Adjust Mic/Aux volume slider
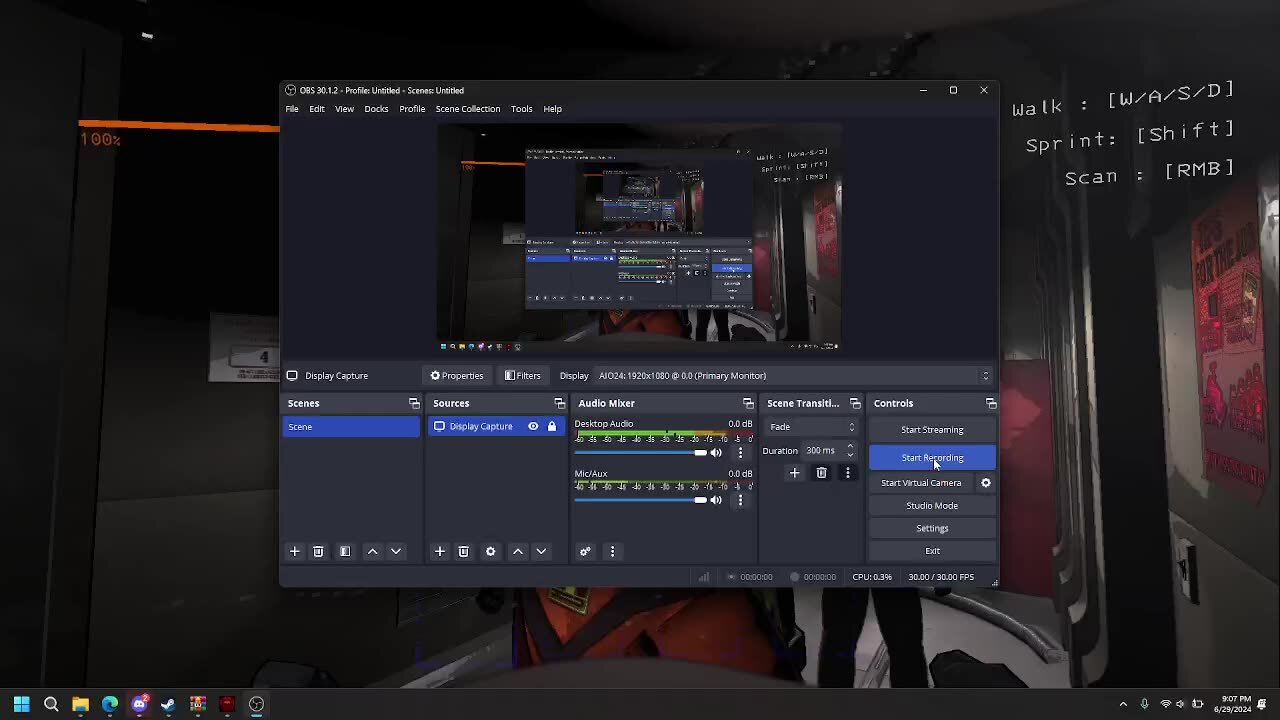The width and height of the screenshot is (1280, 720). tap(640, 500)
